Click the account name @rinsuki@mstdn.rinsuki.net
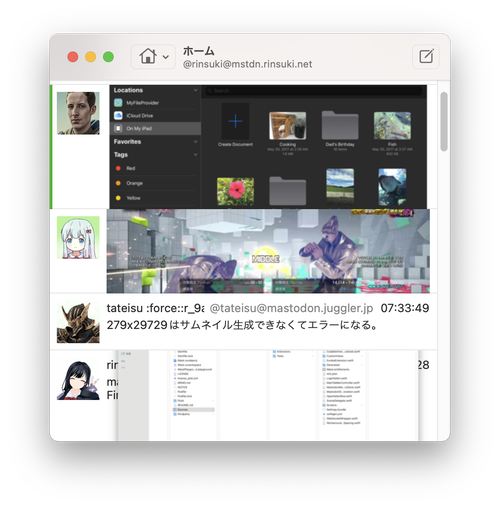The image size is (500, 507). pos(247,64)
